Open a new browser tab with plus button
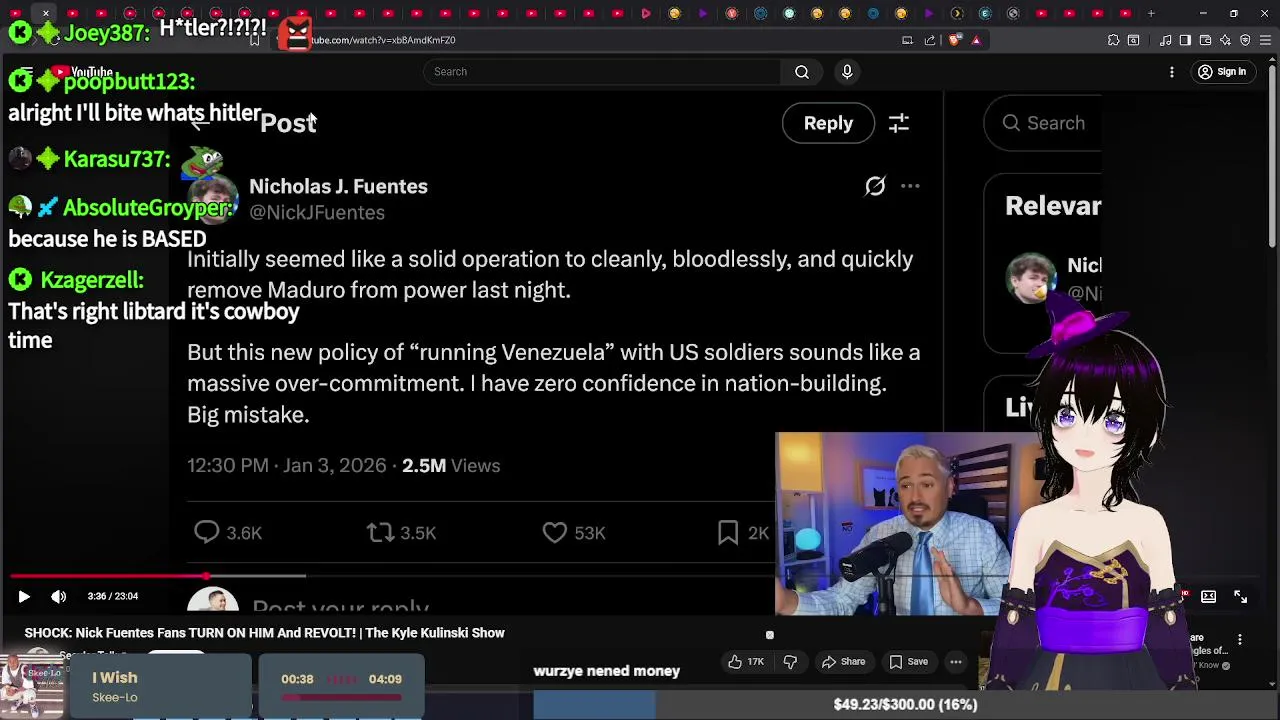Screen dimensions: 1280x720 click(x=1151, y=13)
